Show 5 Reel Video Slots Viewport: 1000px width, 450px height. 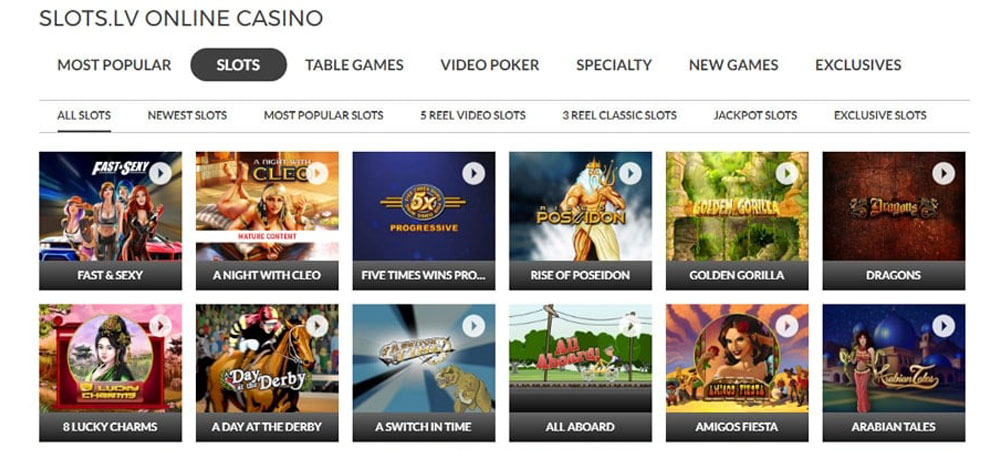pyautogui.click(x=473, y=115)
